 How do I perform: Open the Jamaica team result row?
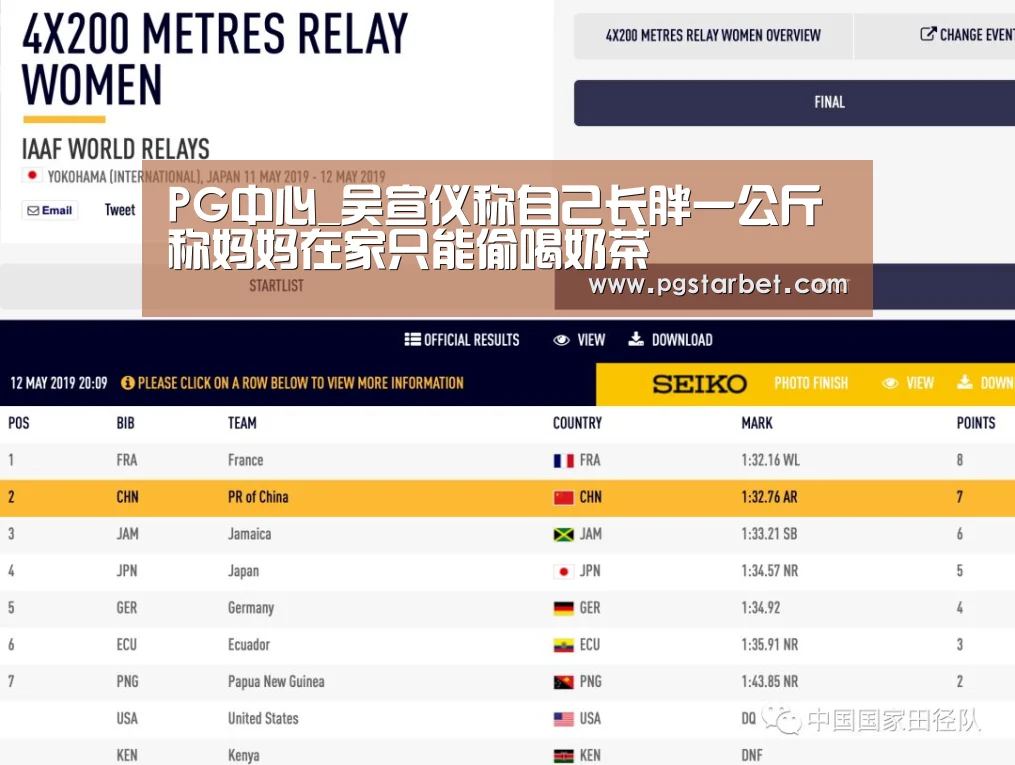pos(508,534)
